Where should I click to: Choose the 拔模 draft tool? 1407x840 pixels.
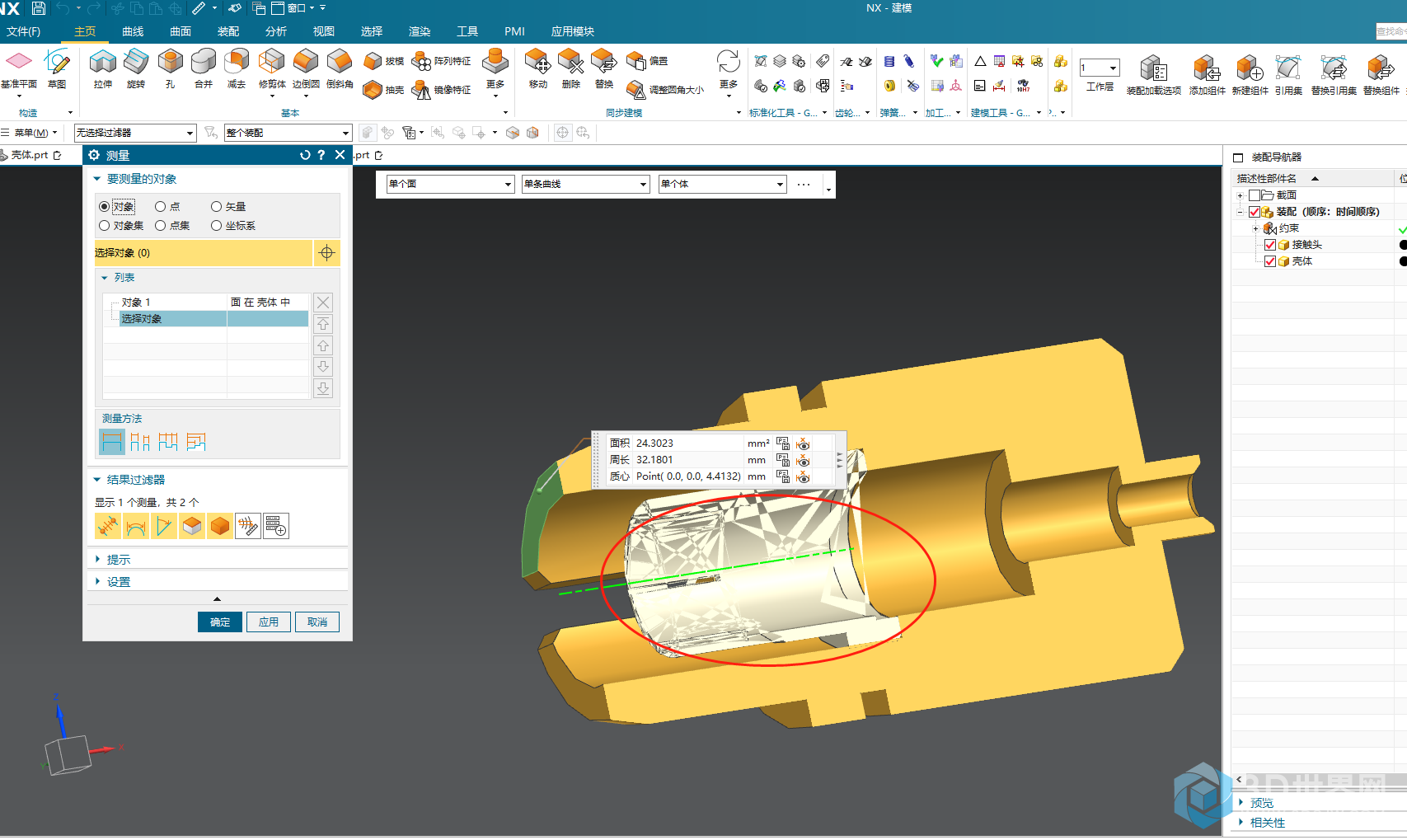384,61
